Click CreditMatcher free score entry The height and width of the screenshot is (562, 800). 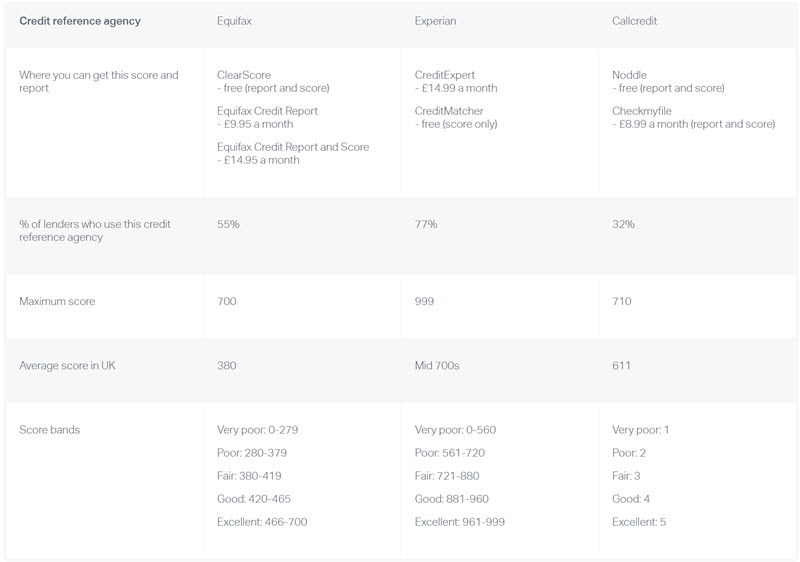(456, 117)
